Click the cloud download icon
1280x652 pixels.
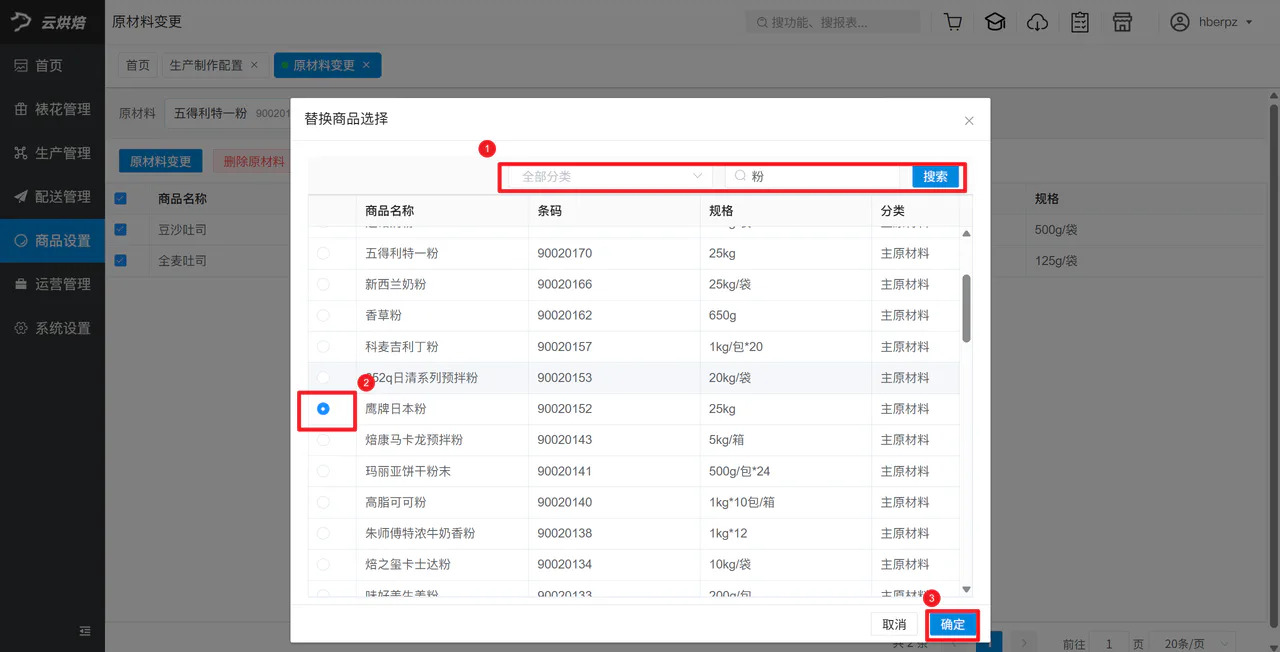[1038, 22]
